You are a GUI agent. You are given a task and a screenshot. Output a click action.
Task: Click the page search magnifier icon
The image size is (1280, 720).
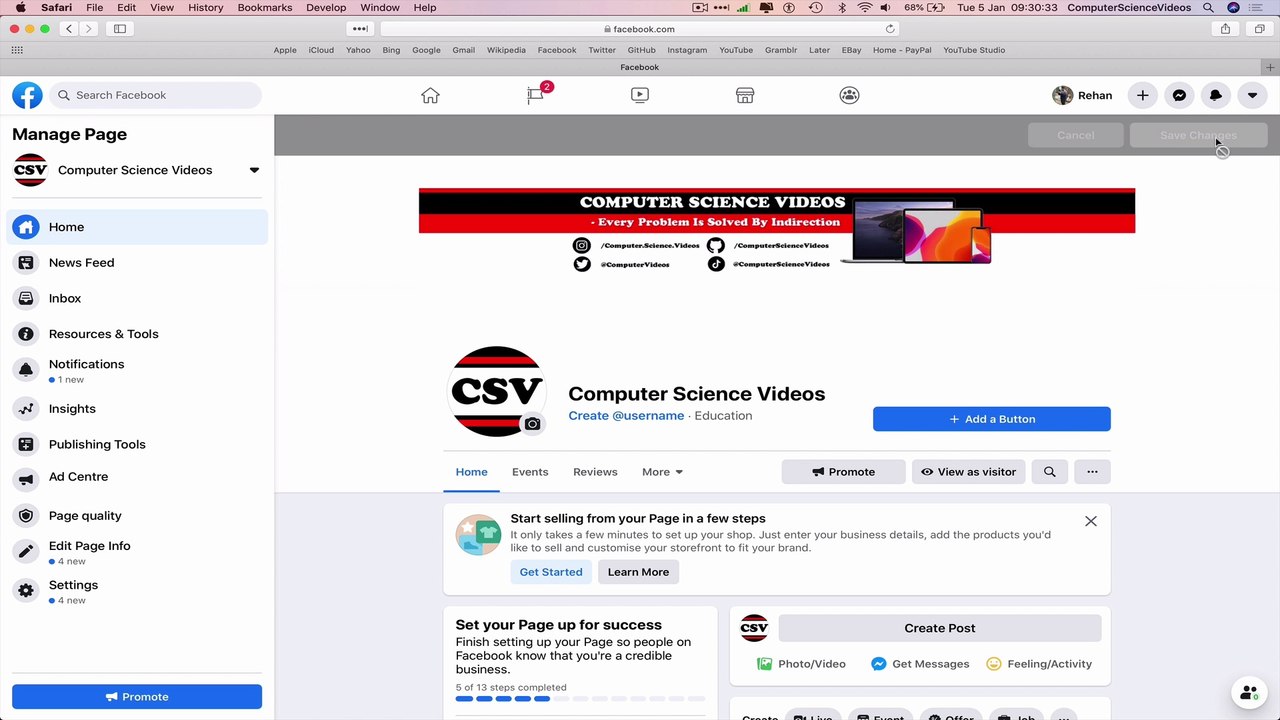point(1049,472)
